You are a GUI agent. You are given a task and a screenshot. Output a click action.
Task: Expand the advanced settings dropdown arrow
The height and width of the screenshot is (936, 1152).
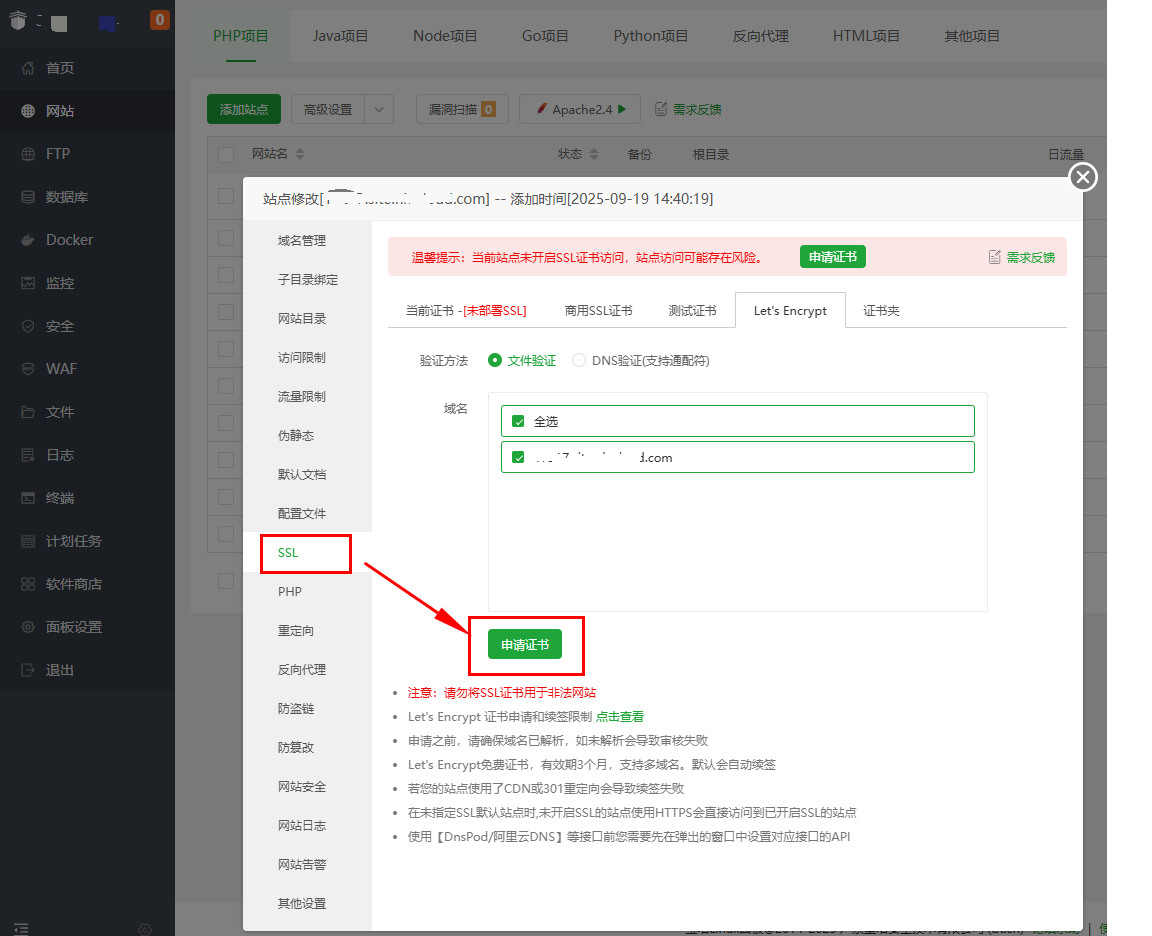(x=379, y=109)
